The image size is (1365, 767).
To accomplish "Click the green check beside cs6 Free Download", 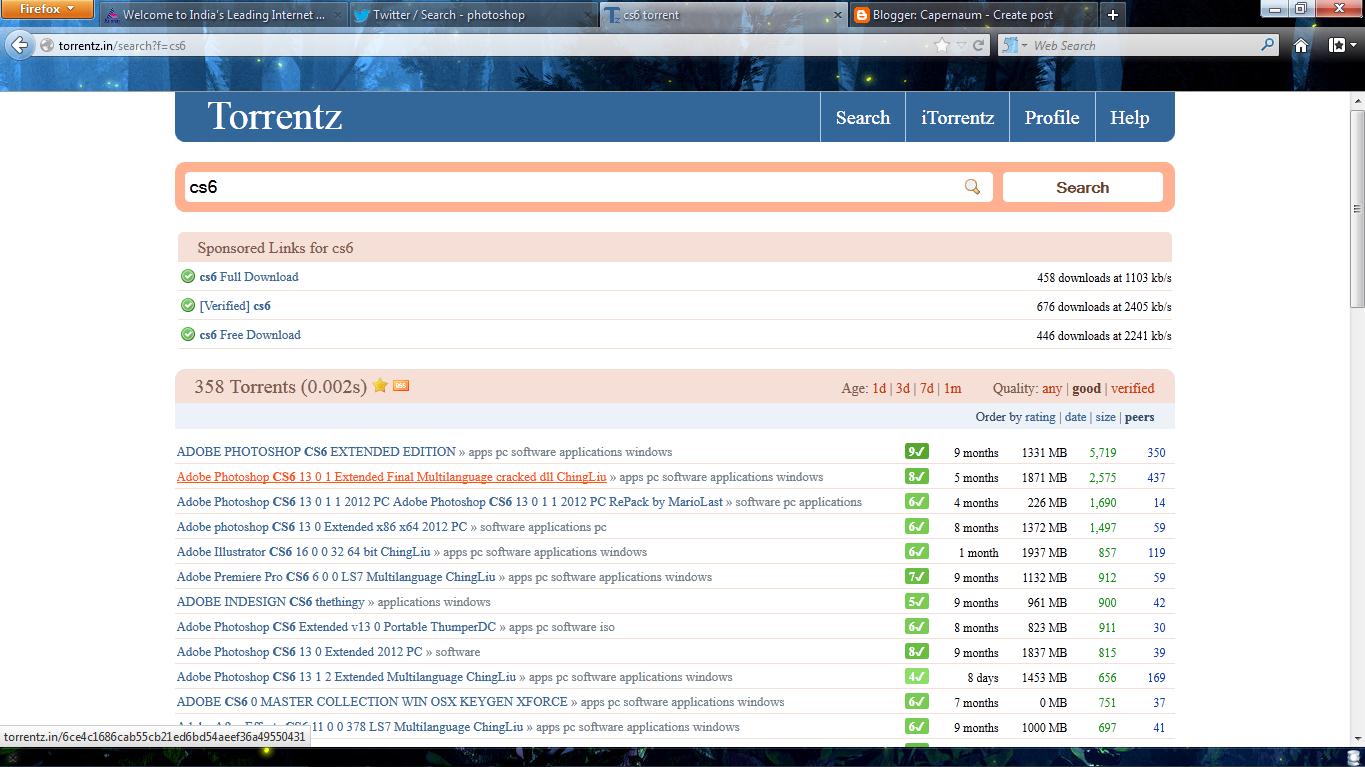I will tap(187, 335).
